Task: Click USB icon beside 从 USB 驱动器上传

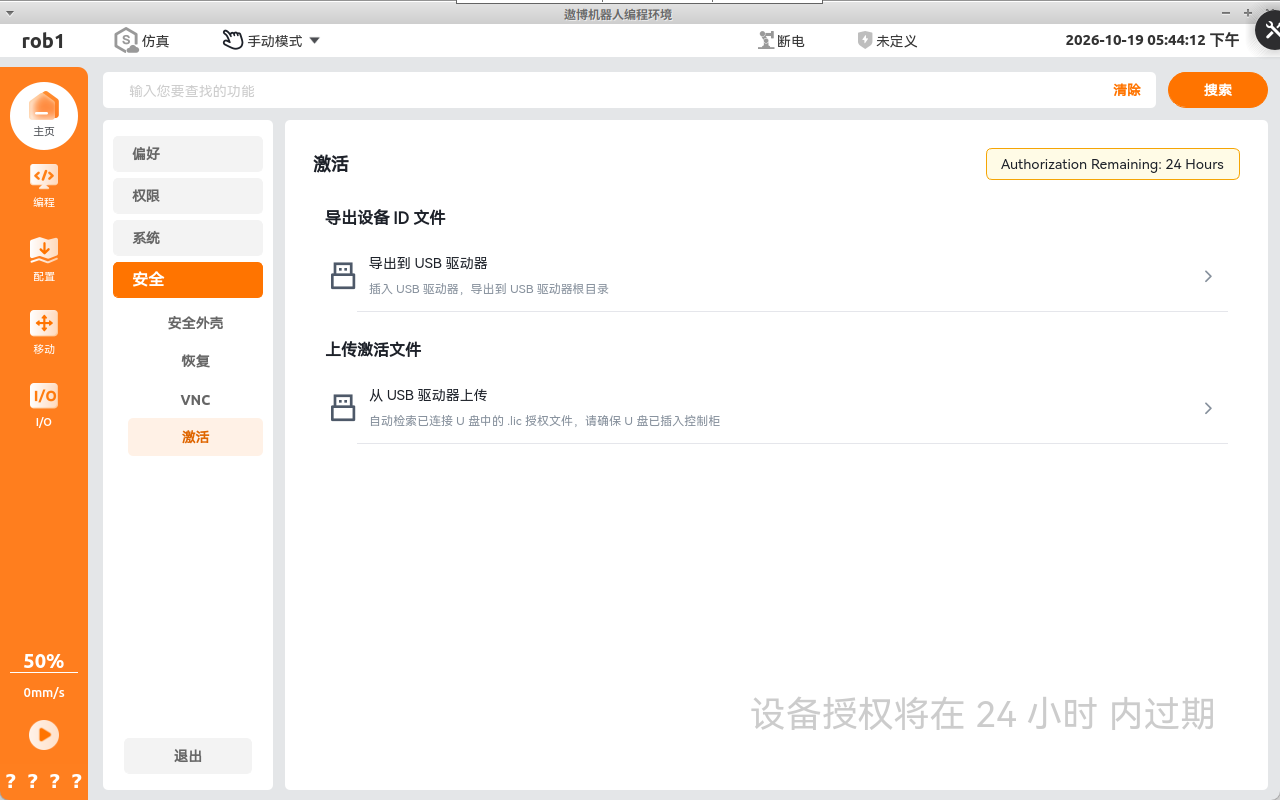Action: pyautogui.click(x=343, y=408)
